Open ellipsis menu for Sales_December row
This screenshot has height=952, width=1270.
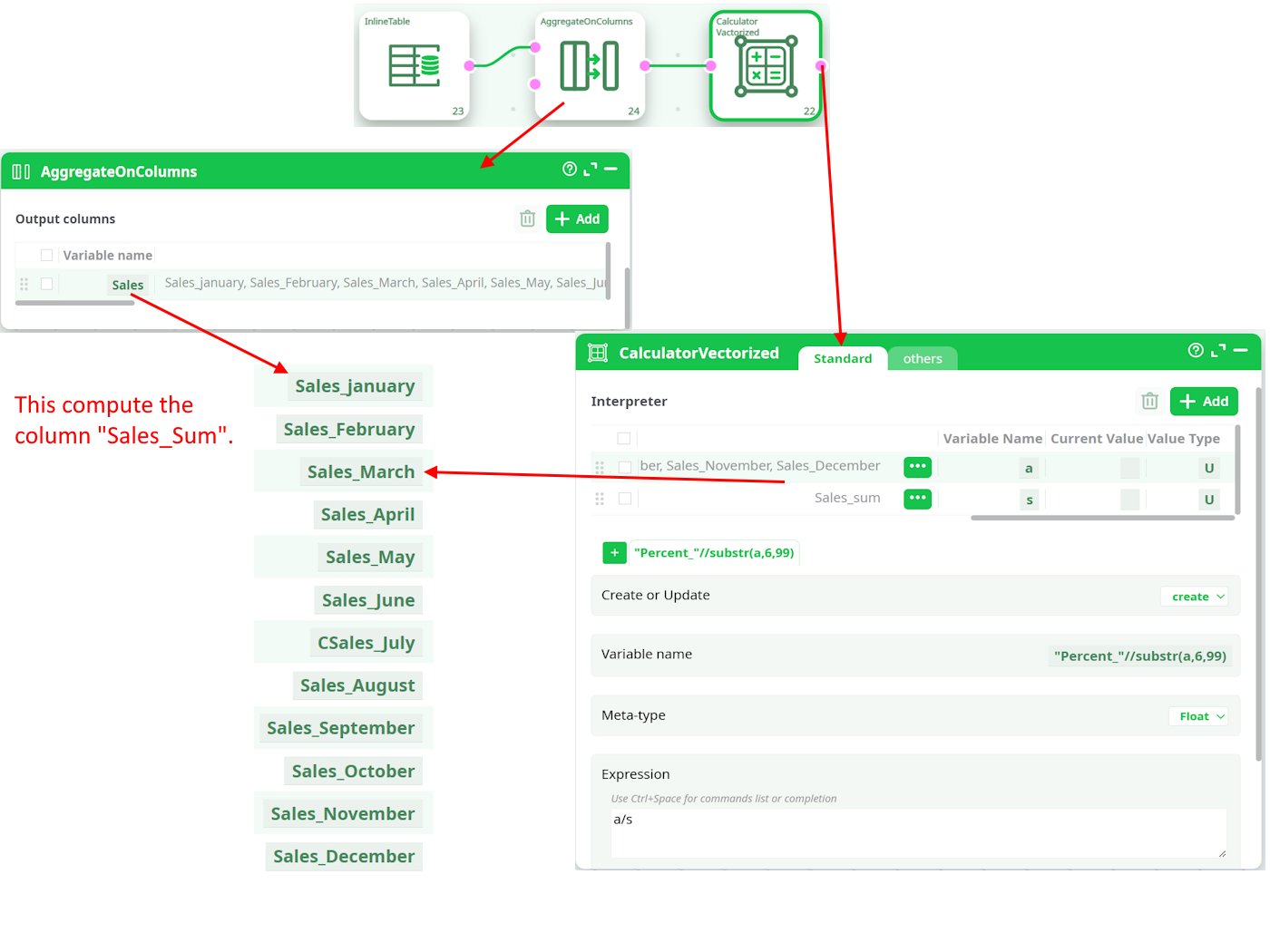[x=917, y=466]
